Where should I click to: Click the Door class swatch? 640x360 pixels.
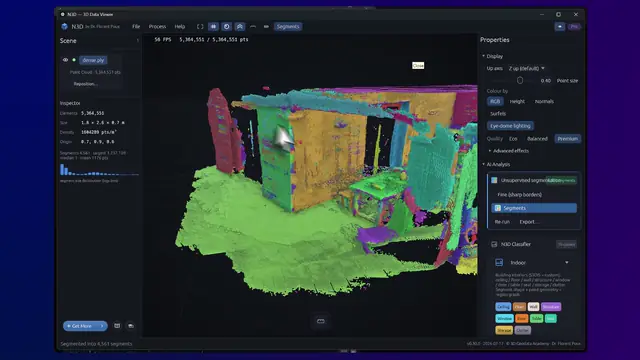tap(521, 318)
